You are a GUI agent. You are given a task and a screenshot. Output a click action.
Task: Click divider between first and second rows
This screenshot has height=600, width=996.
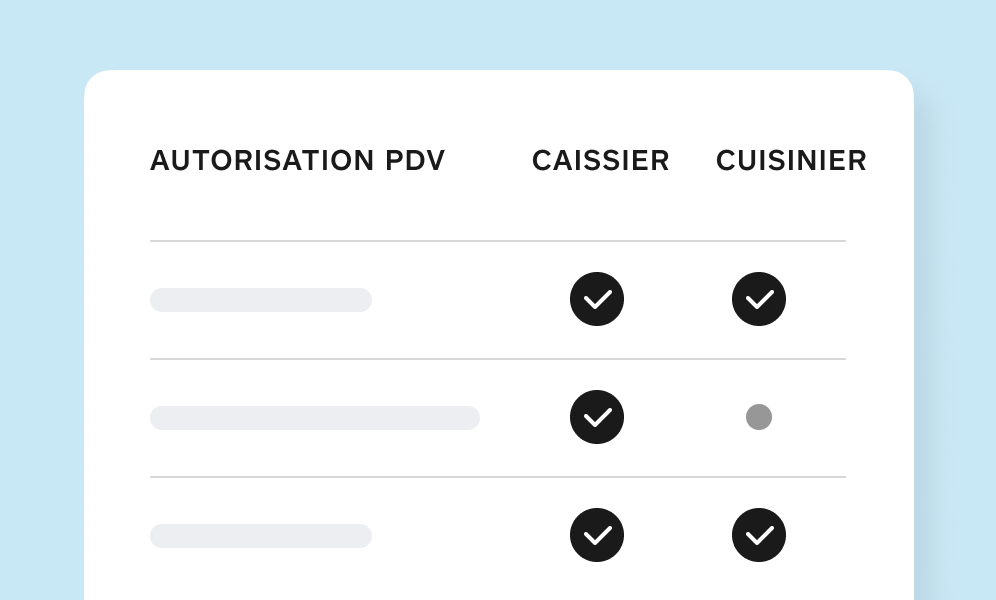(x=498, y=359)
